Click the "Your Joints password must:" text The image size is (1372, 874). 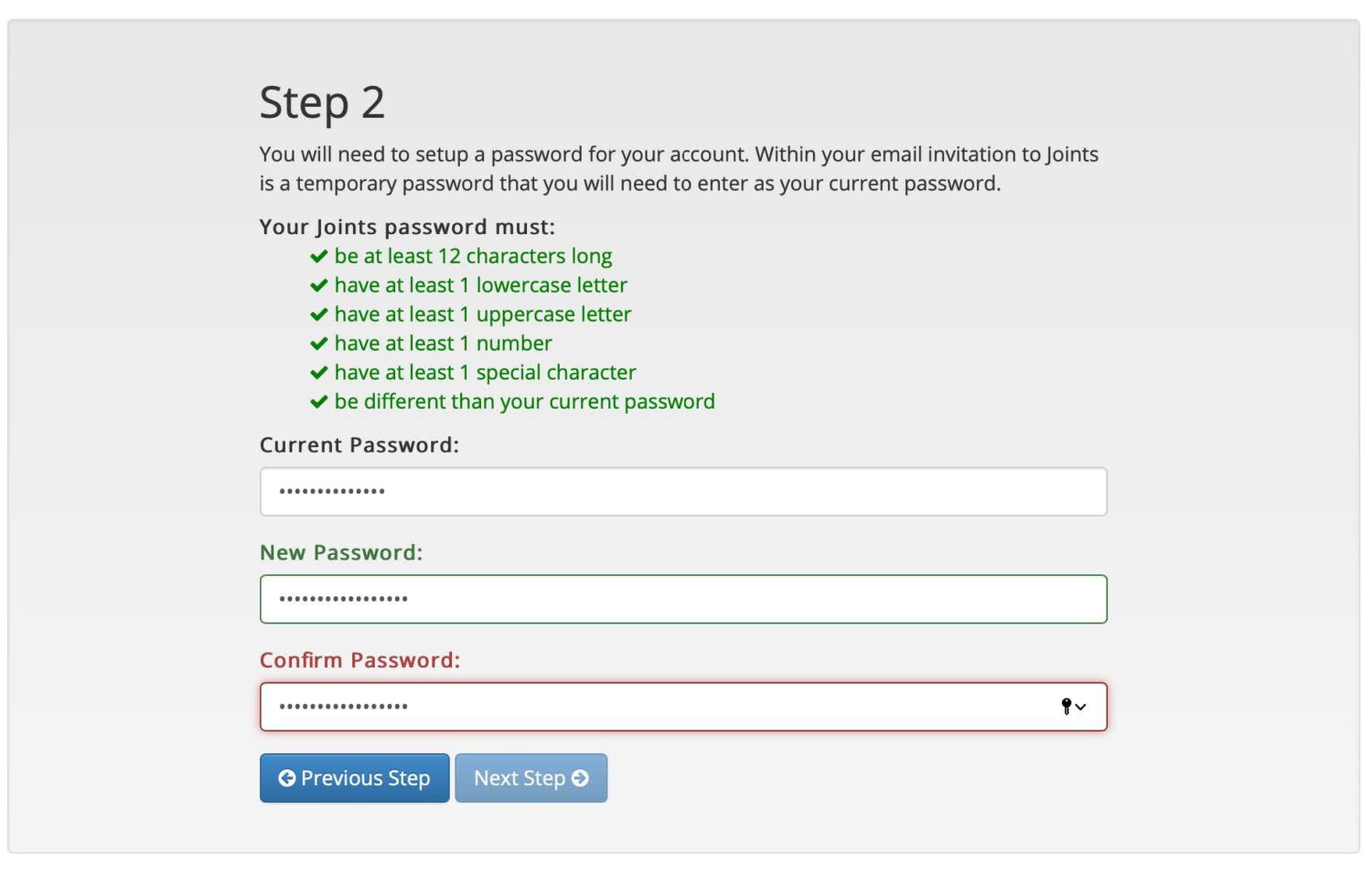407,227
